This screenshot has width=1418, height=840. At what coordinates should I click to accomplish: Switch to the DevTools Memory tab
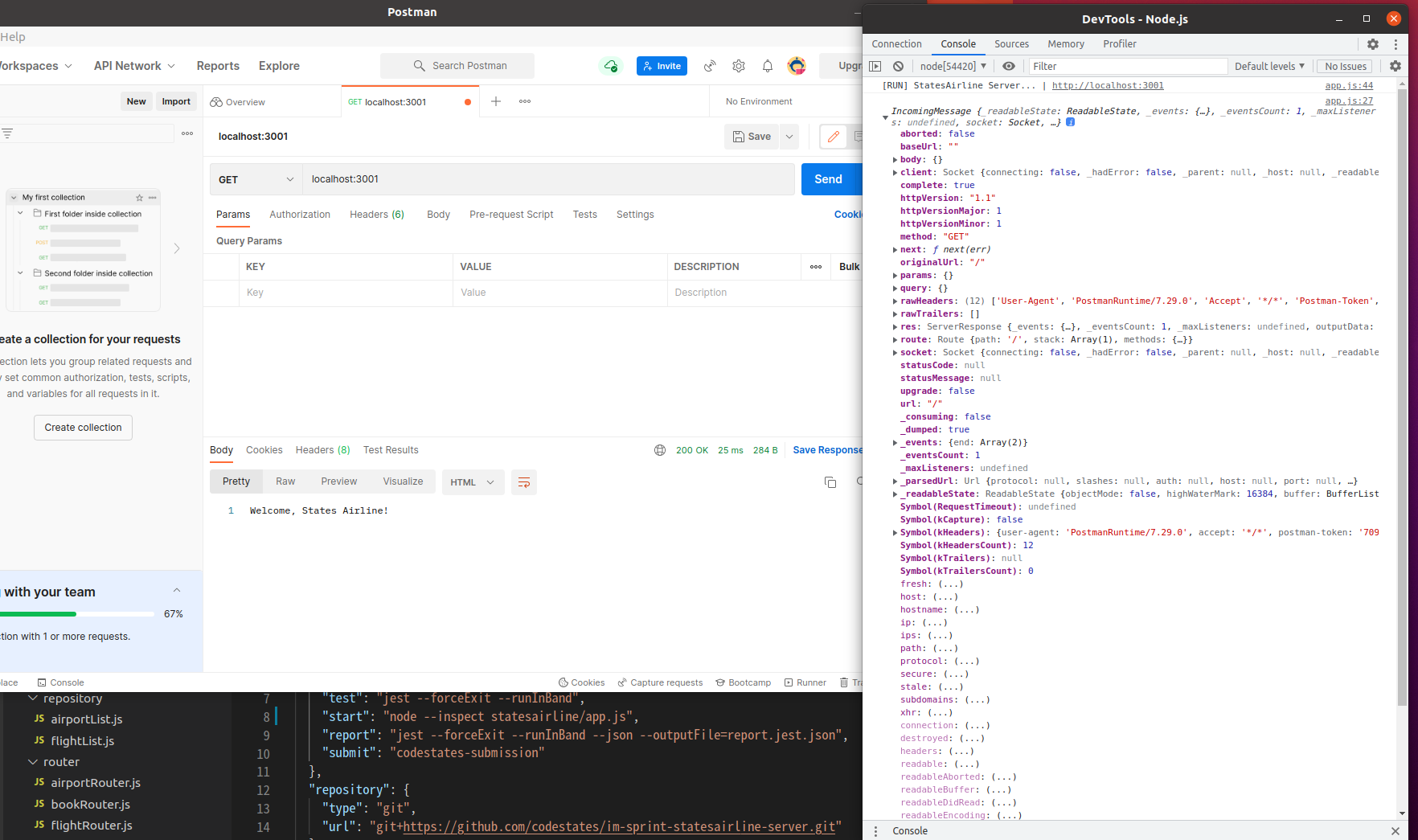(1066, 44)
